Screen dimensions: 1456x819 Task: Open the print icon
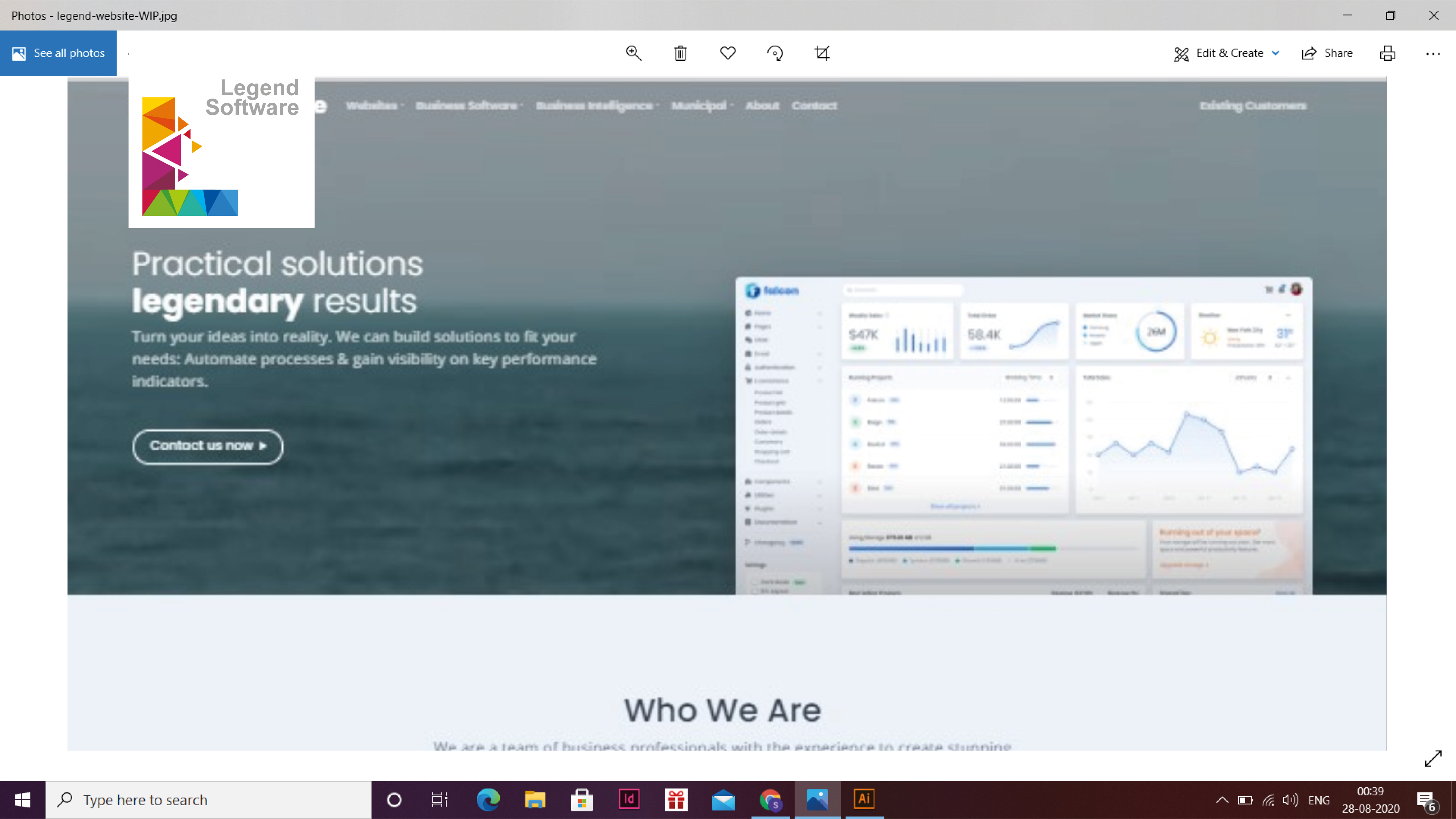(x=1388, y=53)
